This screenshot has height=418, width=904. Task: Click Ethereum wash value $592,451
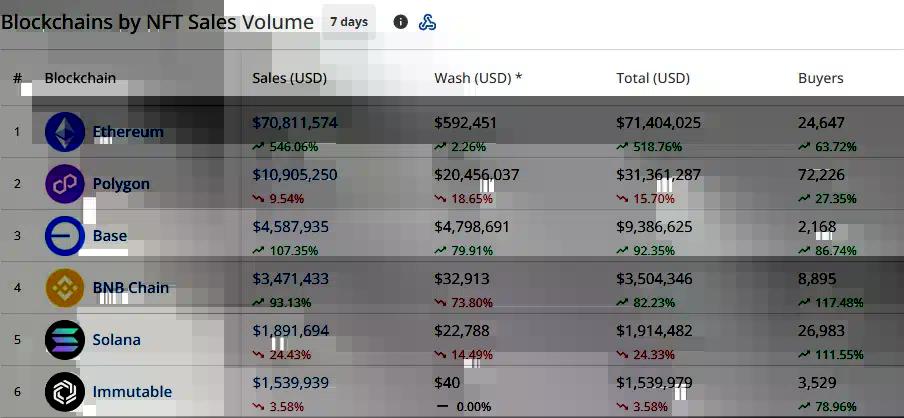[465, 123]
